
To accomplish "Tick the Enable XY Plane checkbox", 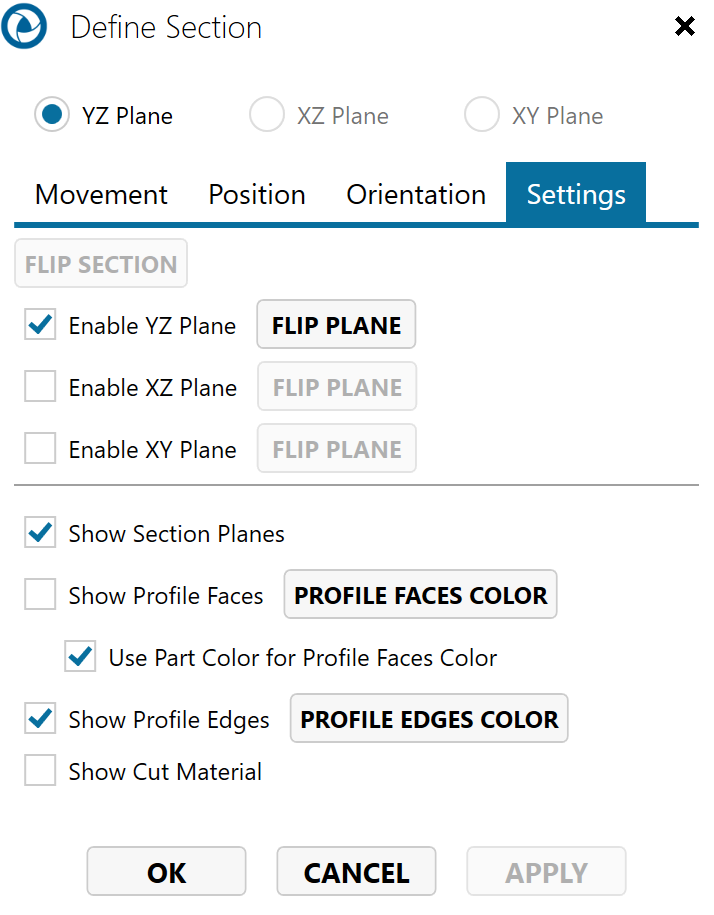I will point(40,449).
